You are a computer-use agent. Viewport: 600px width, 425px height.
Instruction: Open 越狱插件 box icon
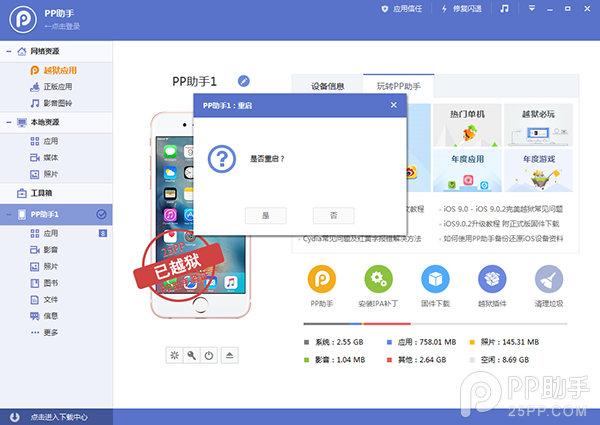[x=492, y=279]
